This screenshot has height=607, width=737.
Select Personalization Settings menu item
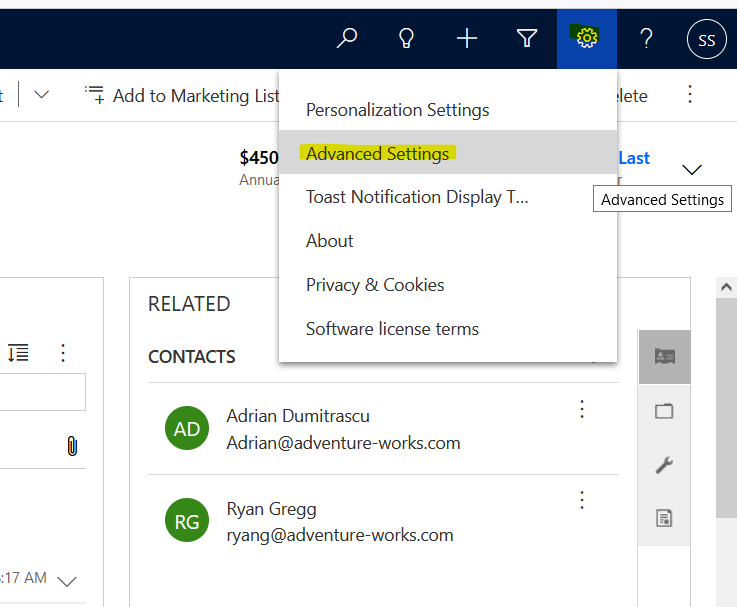point(397,109)
